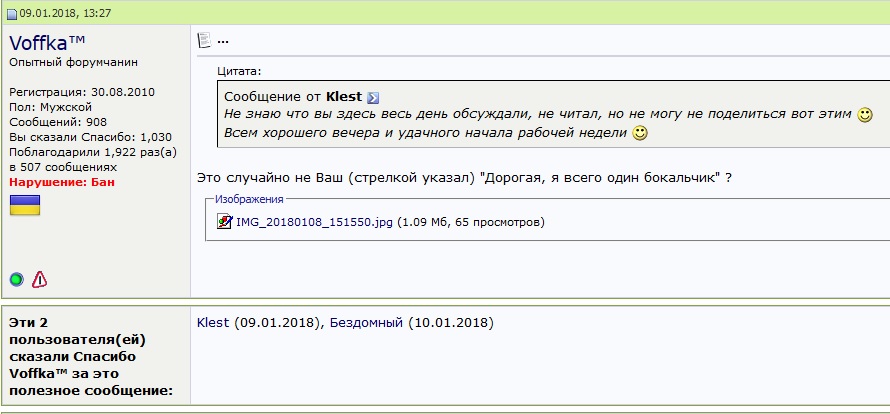Click post timestamp '09.01.2018, 13:27'

click(65, 13)
